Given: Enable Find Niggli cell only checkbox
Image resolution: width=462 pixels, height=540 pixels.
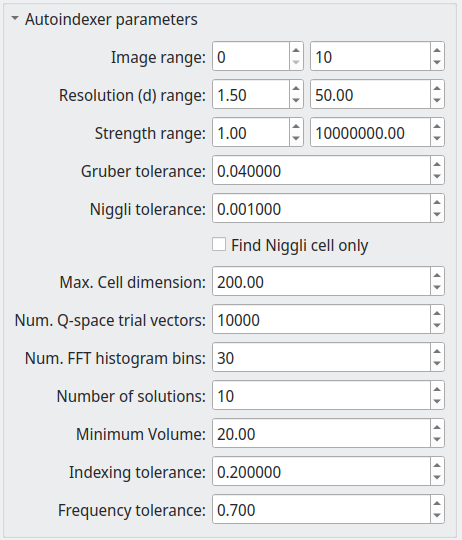Looking at the screenshot, I should click(219, 245).
